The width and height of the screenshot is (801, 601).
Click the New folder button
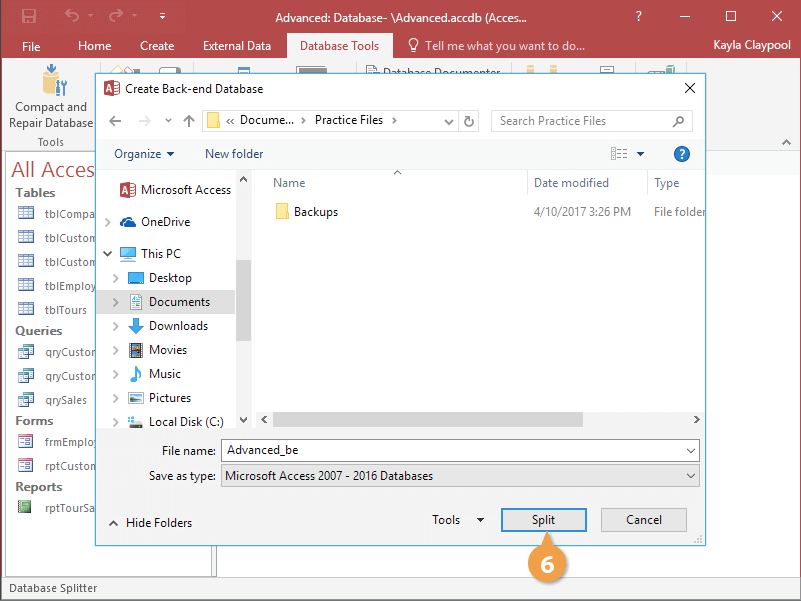[234, 154]
